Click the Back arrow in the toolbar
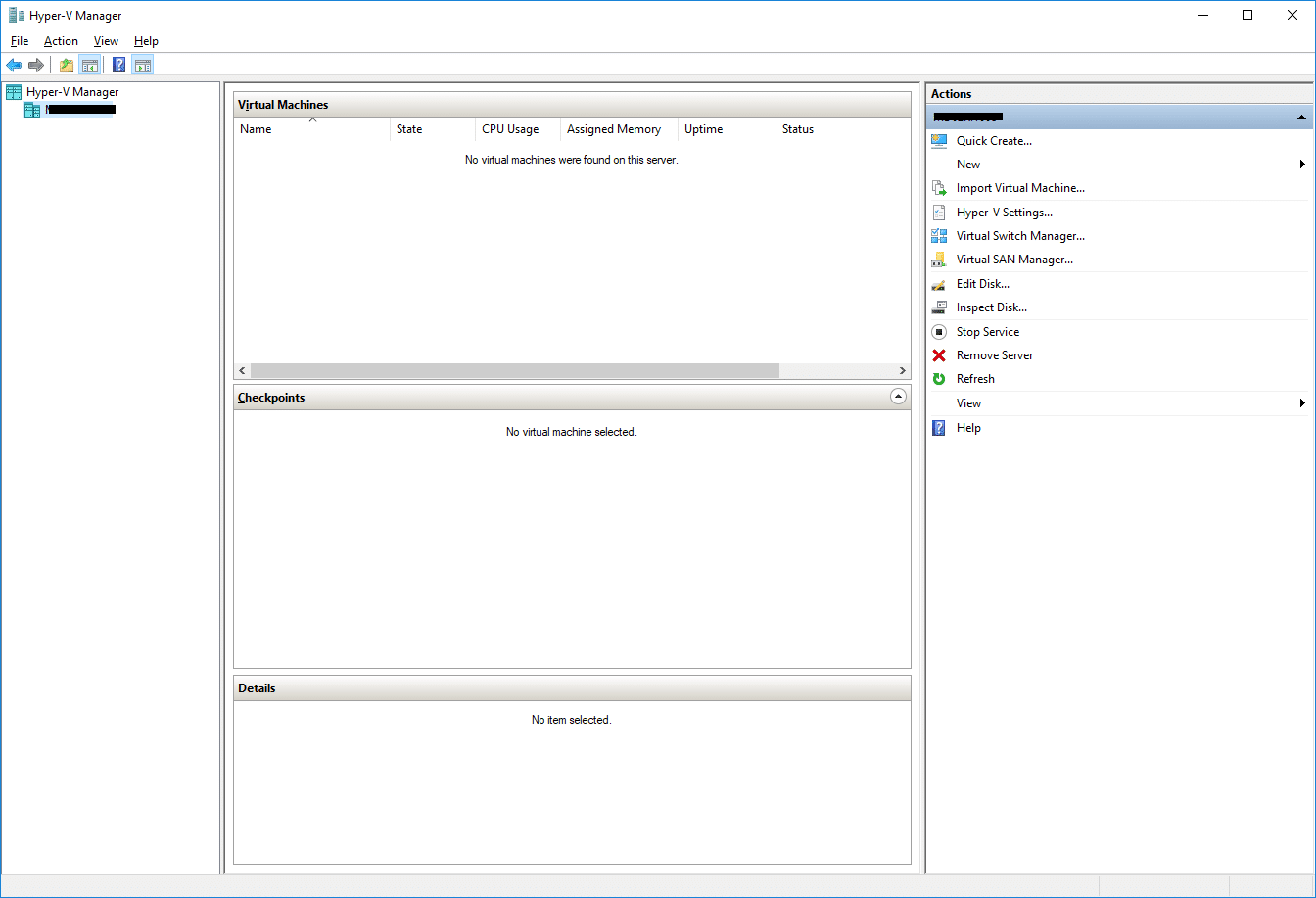1316x898 pixels. [x=14, y=65]
